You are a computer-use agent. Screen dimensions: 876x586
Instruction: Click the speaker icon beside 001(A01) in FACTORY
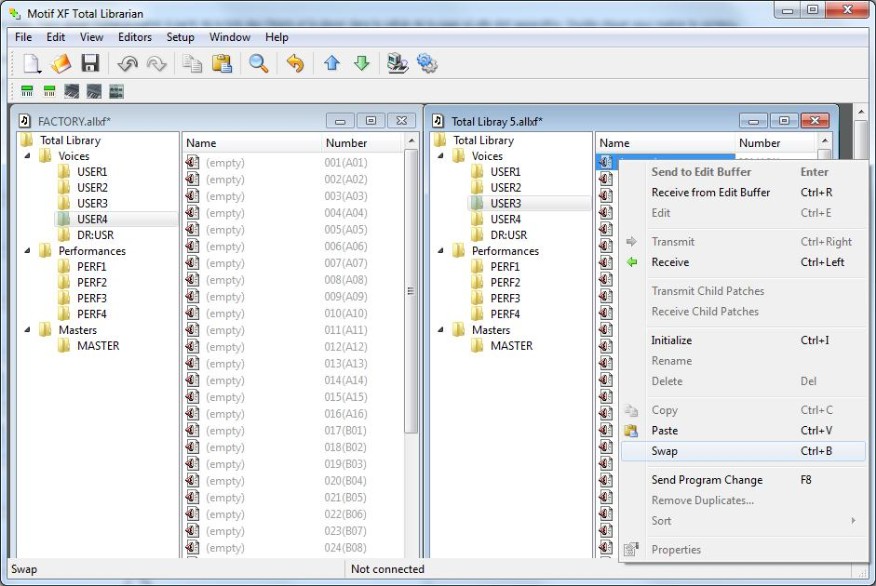192,163
